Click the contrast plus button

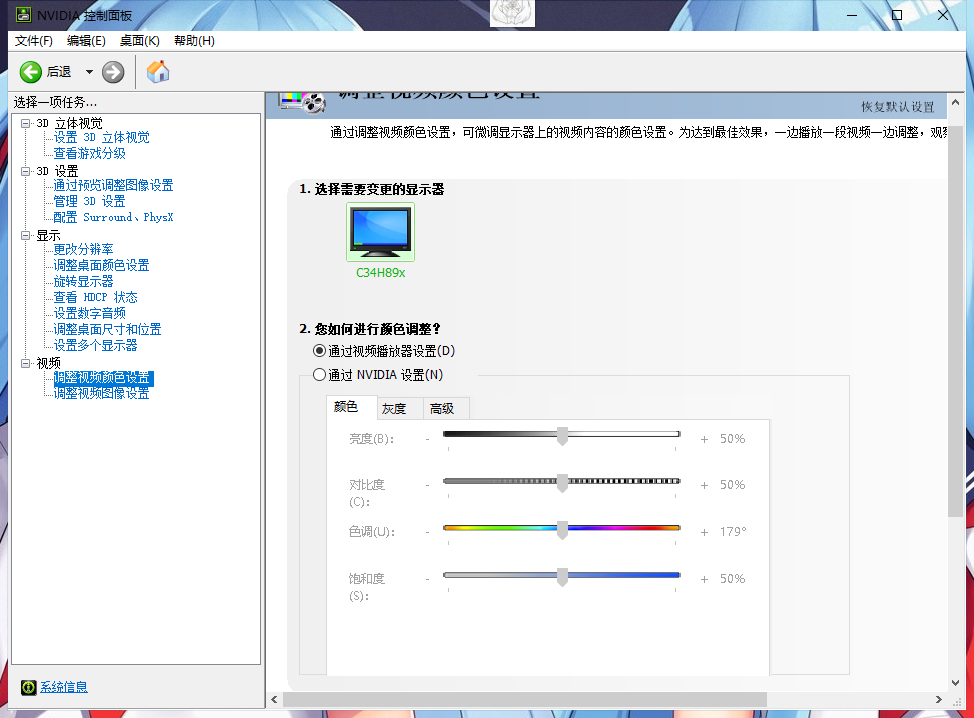click(704, 485)
